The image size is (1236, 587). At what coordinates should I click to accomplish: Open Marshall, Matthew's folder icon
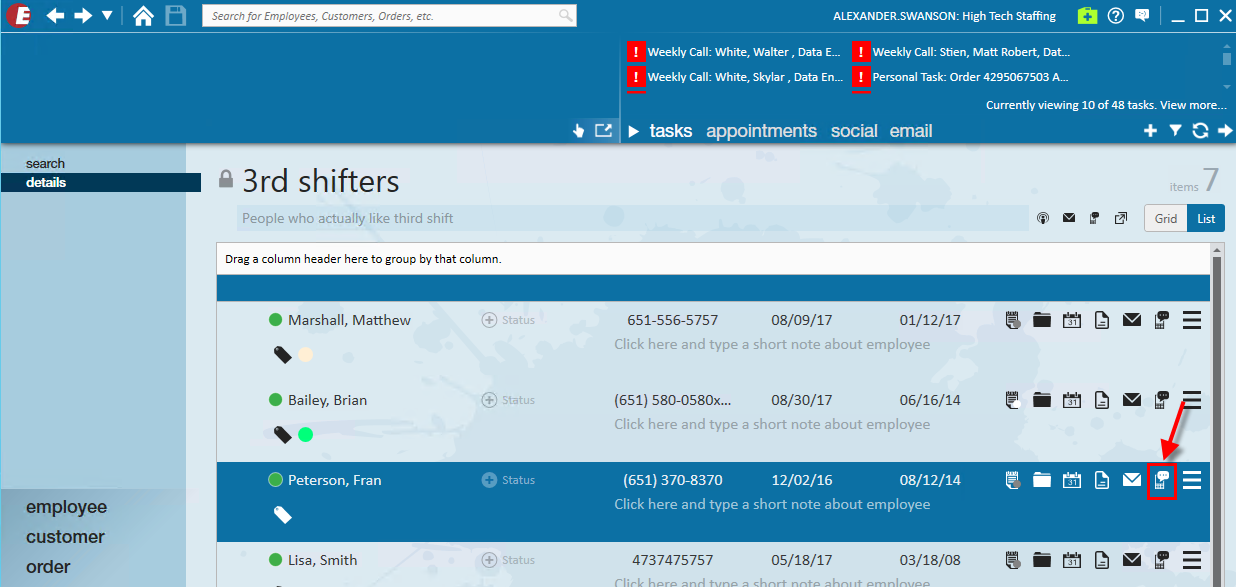pyautogui.click(x=1042, y=320)
